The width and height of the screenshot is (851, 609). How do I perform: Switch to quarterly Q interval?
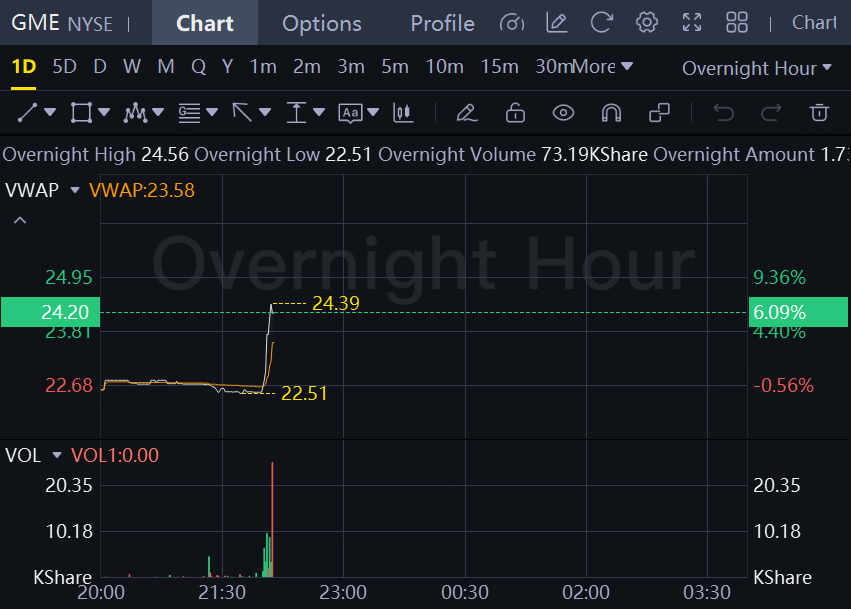tap(199, 67)
